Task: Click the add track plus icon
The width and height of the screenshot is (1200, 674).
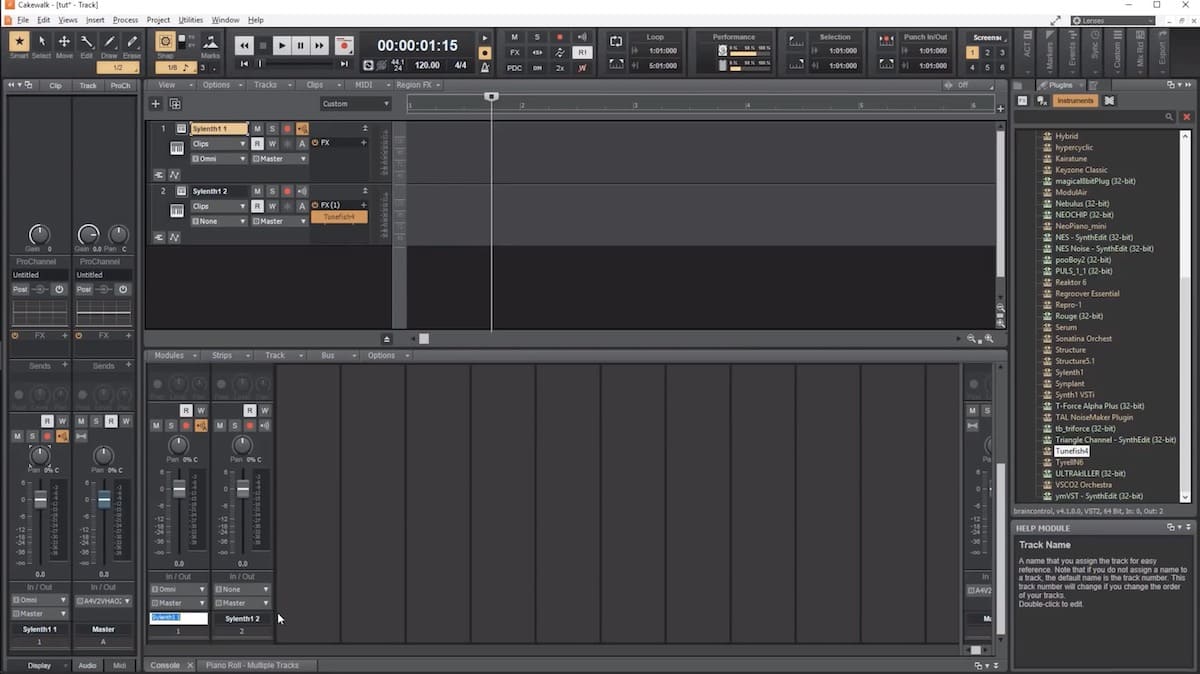Action: tap(155, 104)
